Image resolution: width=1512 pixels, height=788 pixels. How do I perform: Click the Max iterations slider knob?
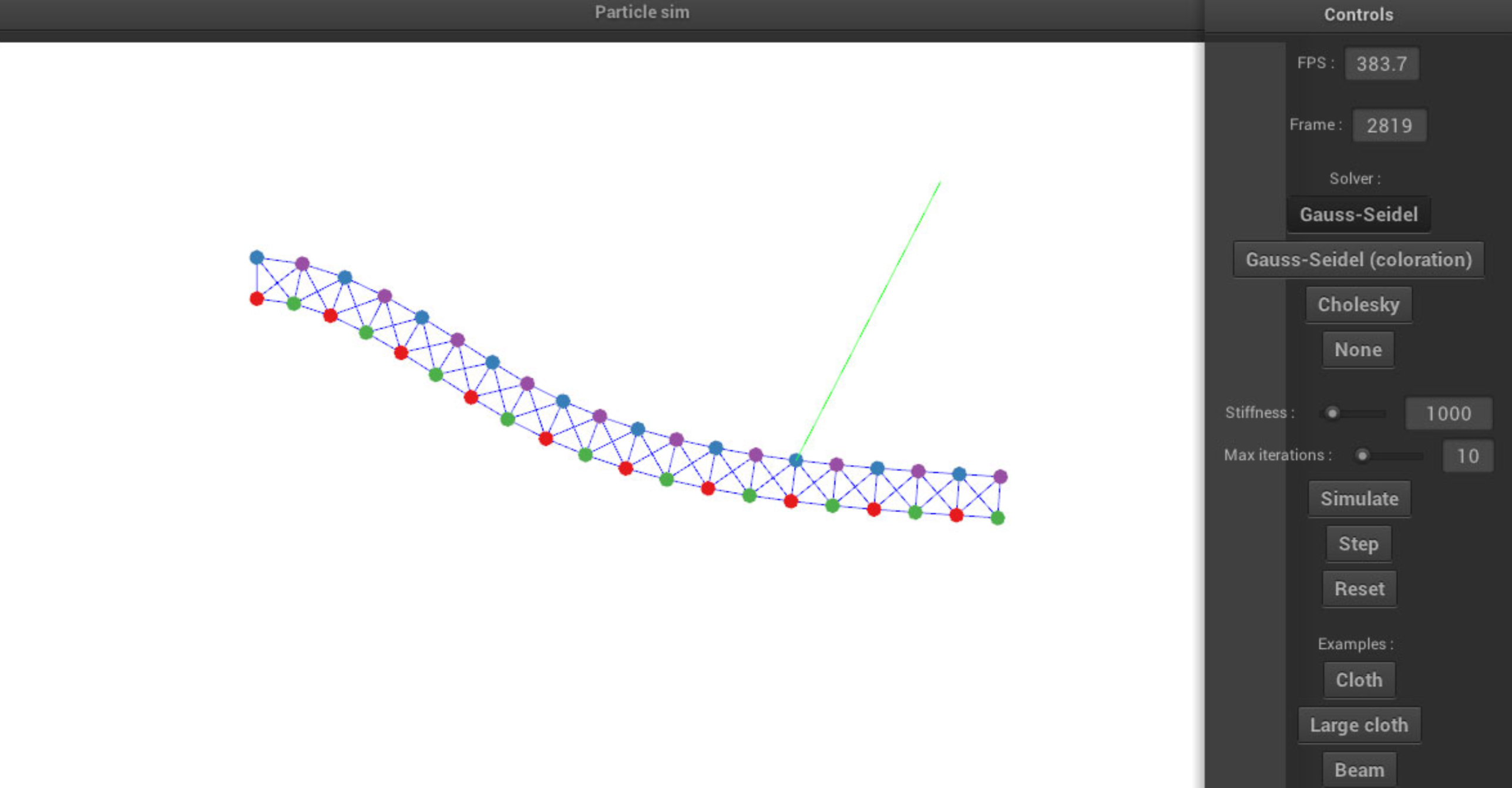point(1363,455)
